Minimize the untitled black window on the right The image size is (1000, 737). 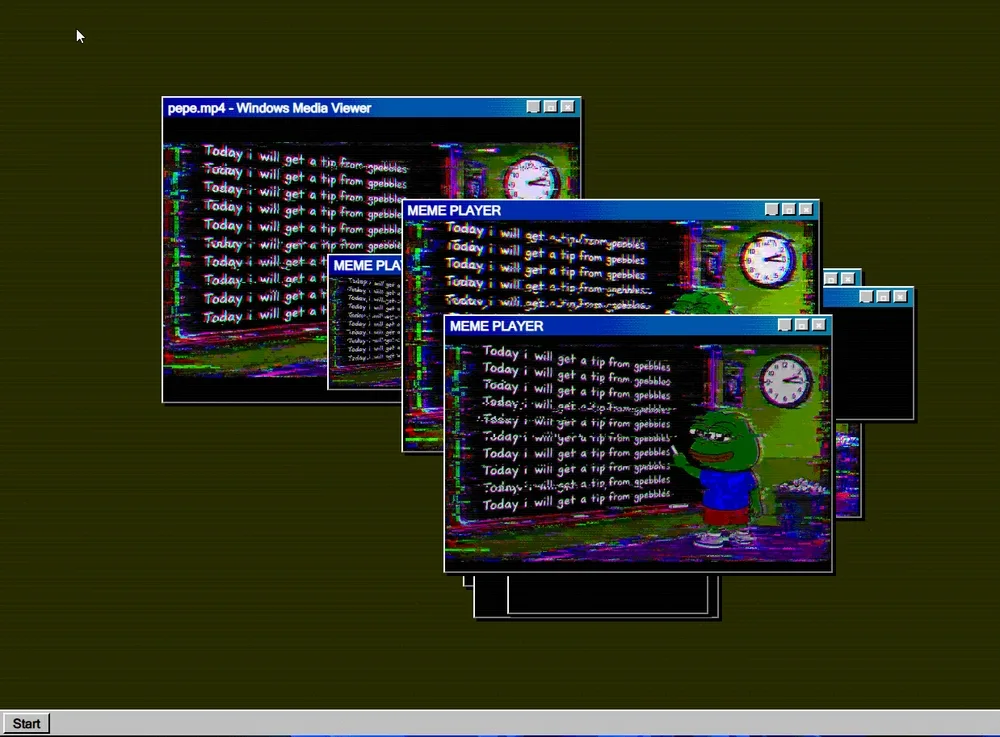865,296
